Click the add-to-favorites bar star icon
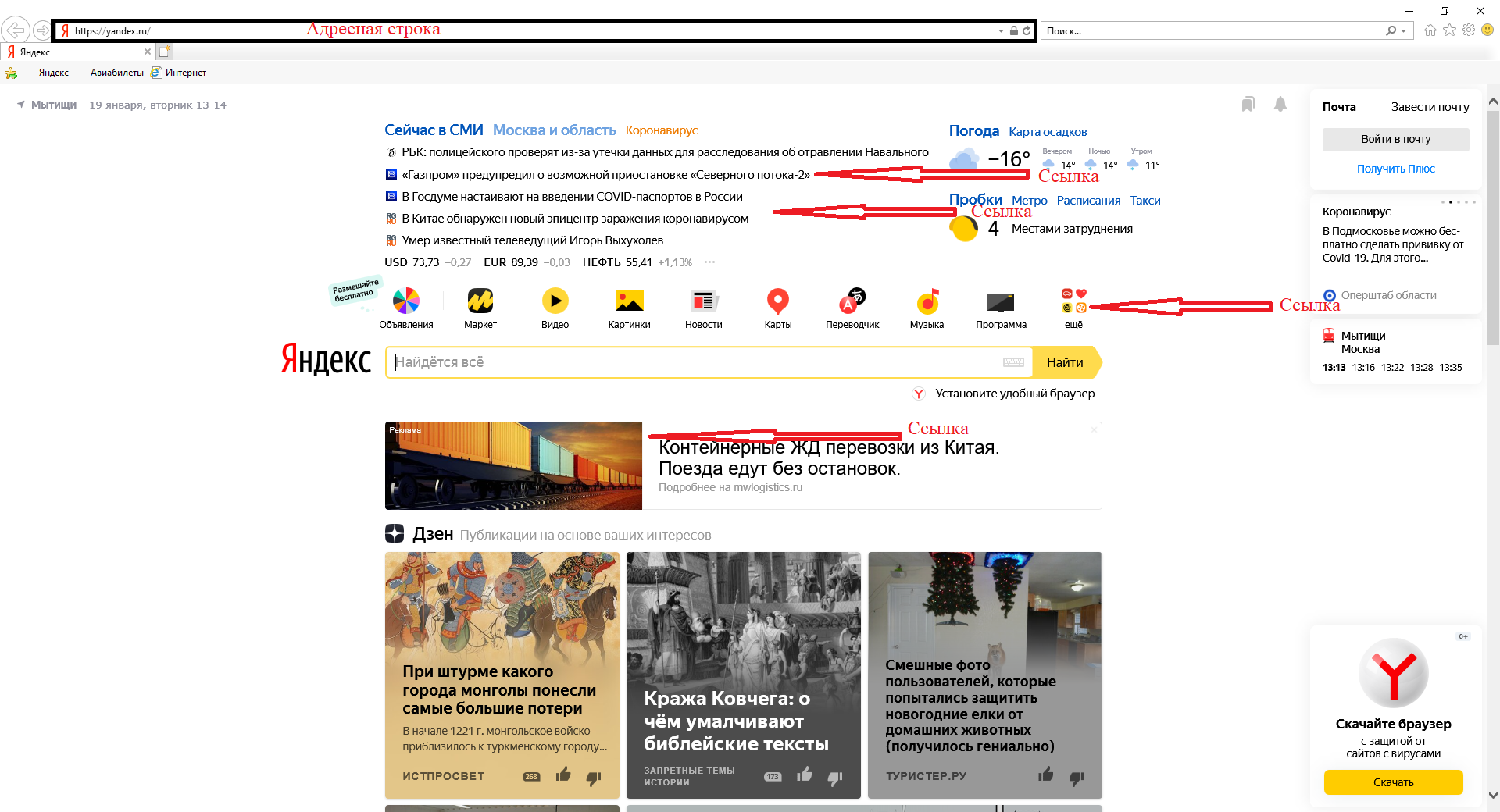1500x812 pixels. pos(11,73)
